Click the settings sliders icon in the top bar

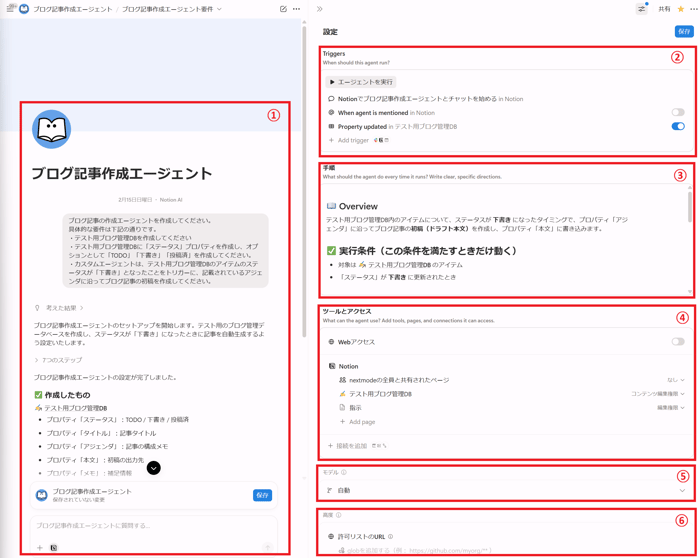[642, 9]
